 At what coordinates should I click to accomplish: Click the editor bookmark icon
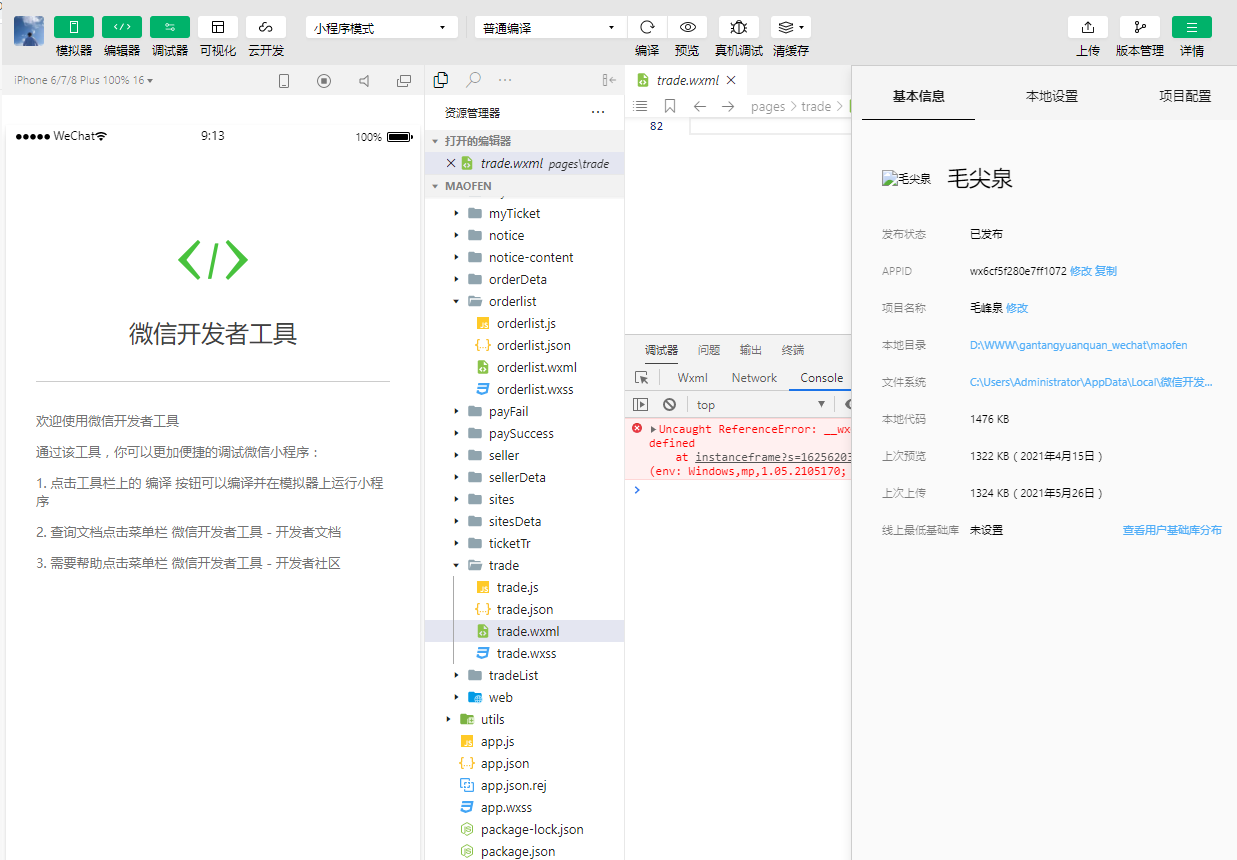pyautogui.click(x=670, y=106)
